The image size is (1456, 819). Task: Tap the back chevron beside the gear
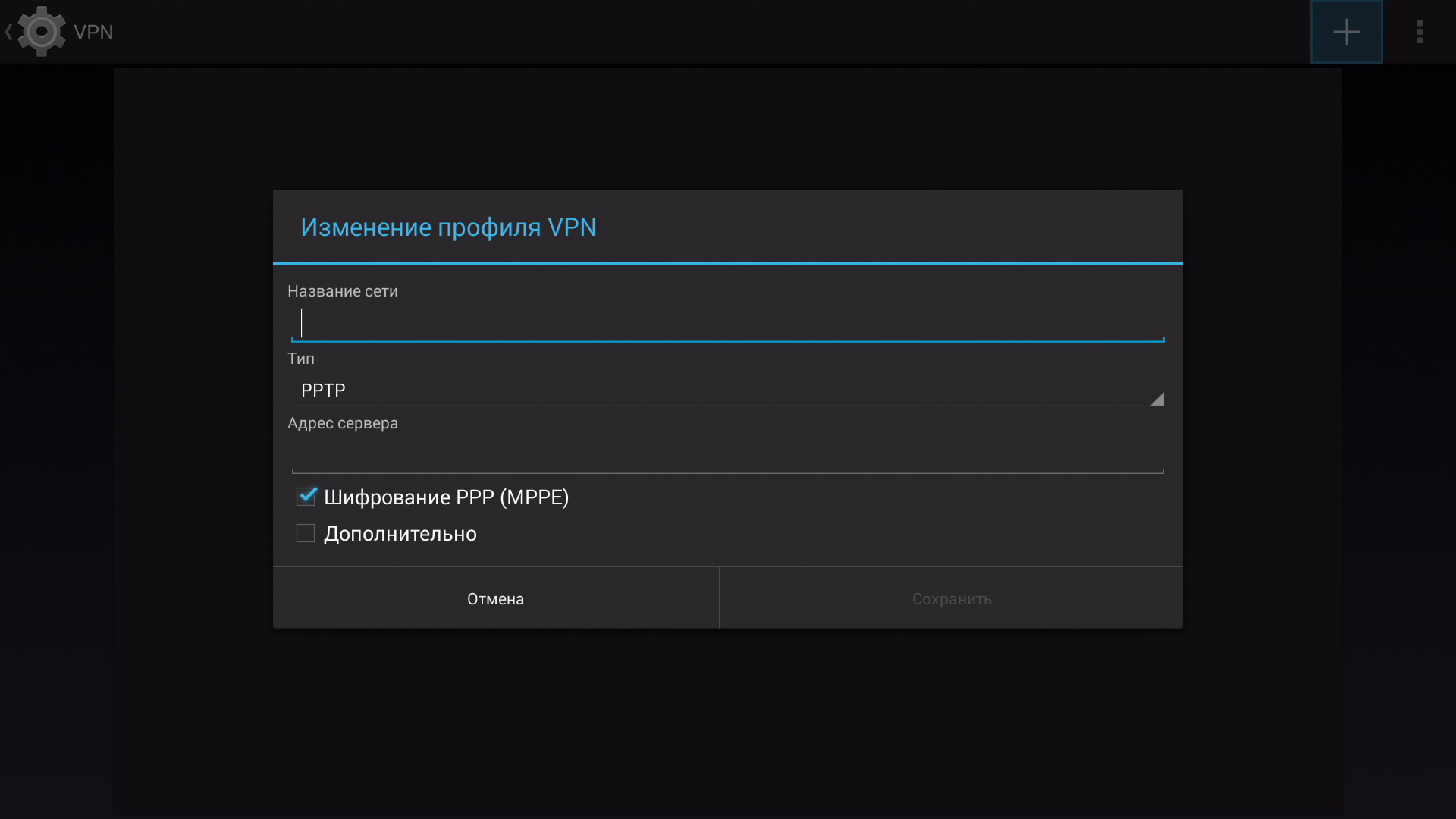[x=8, y=32]
